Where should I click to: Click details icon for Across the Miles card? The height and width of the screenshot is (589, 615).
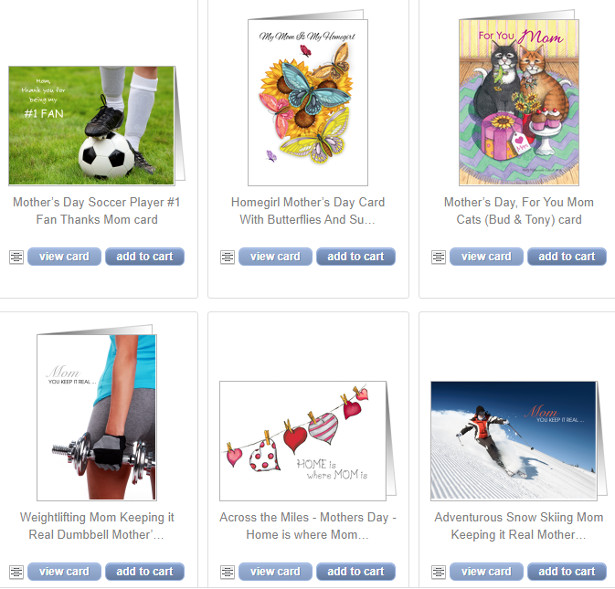227,572
